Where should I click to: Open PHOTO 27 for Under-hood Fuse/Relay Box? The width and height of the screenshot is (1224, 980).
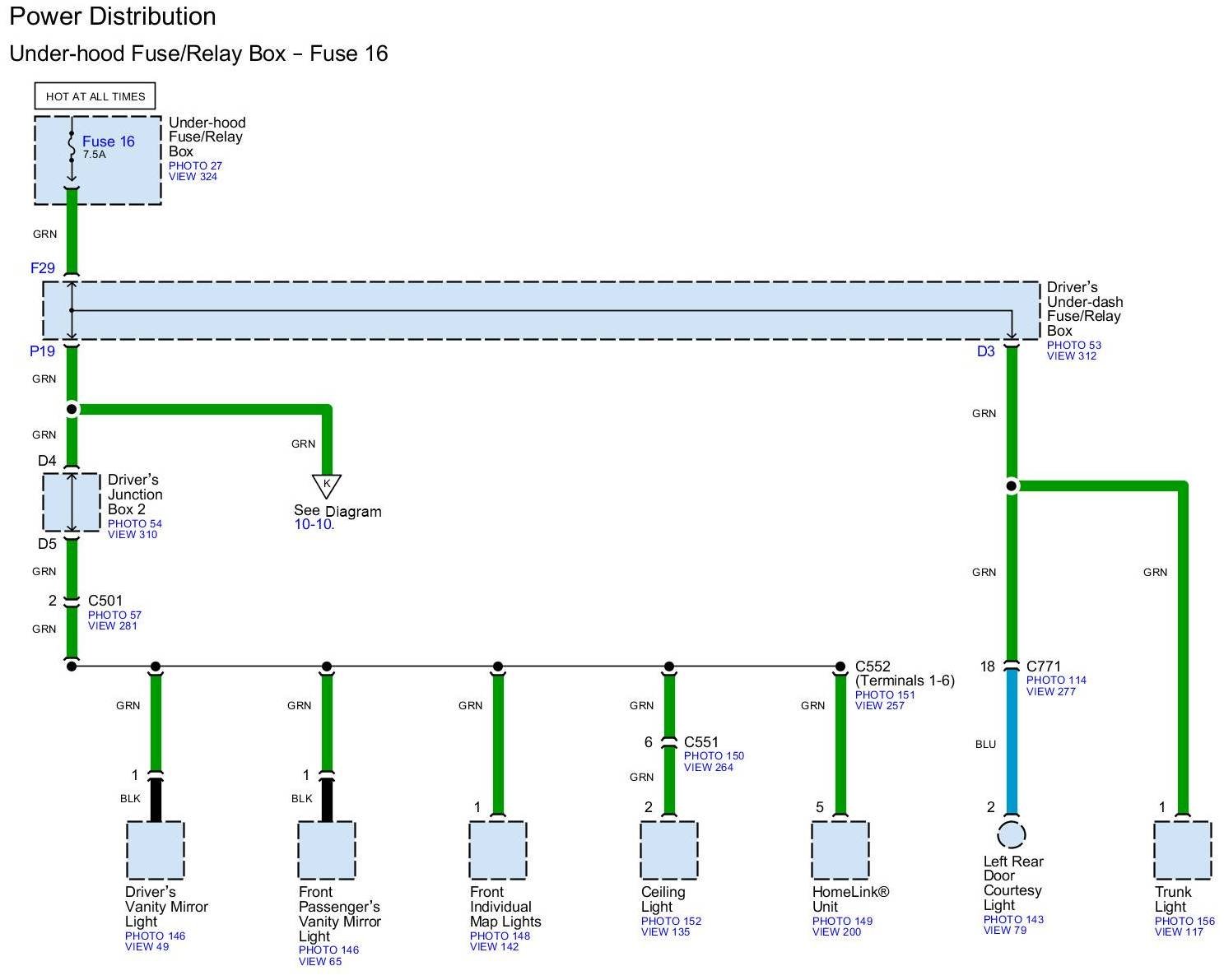point(195,165)
